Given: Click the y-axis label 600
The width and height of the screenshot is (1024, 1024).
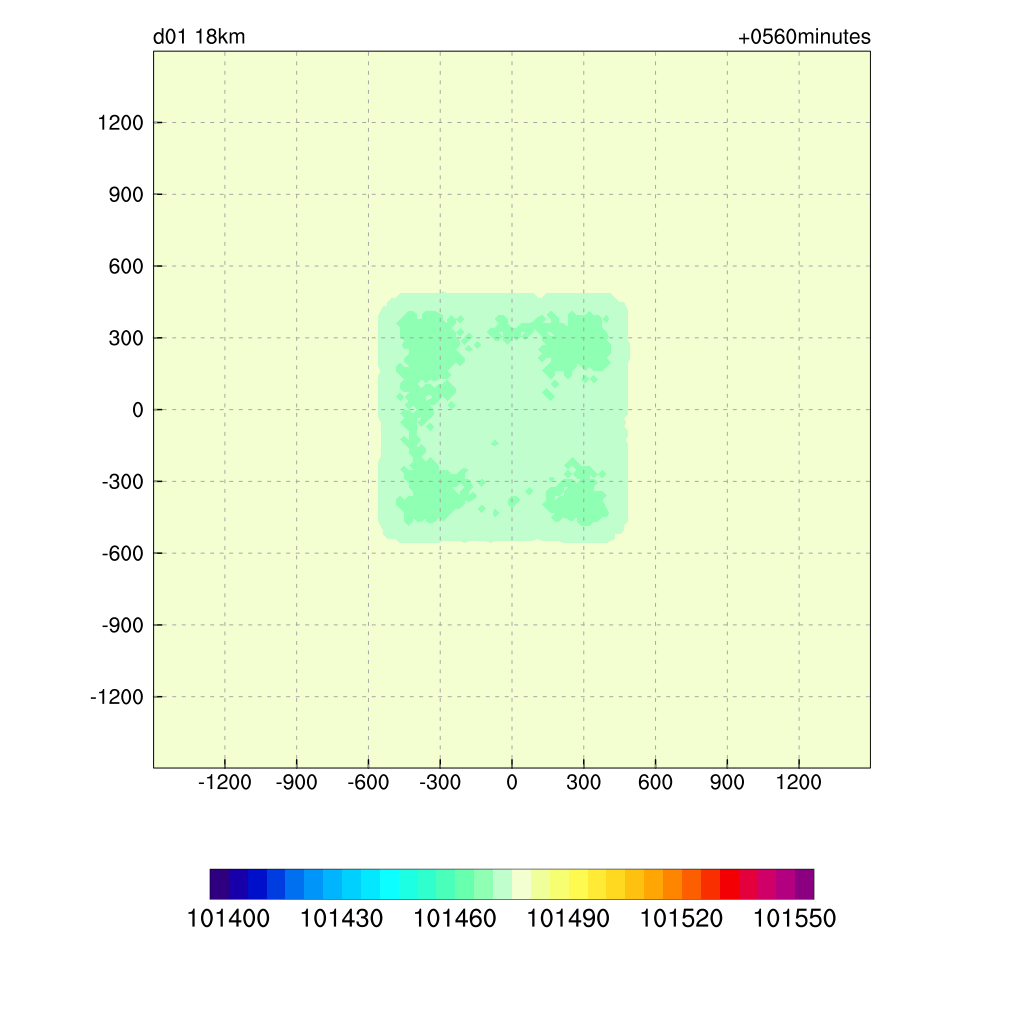Looking at the screenshot, I should click(126, 266).
